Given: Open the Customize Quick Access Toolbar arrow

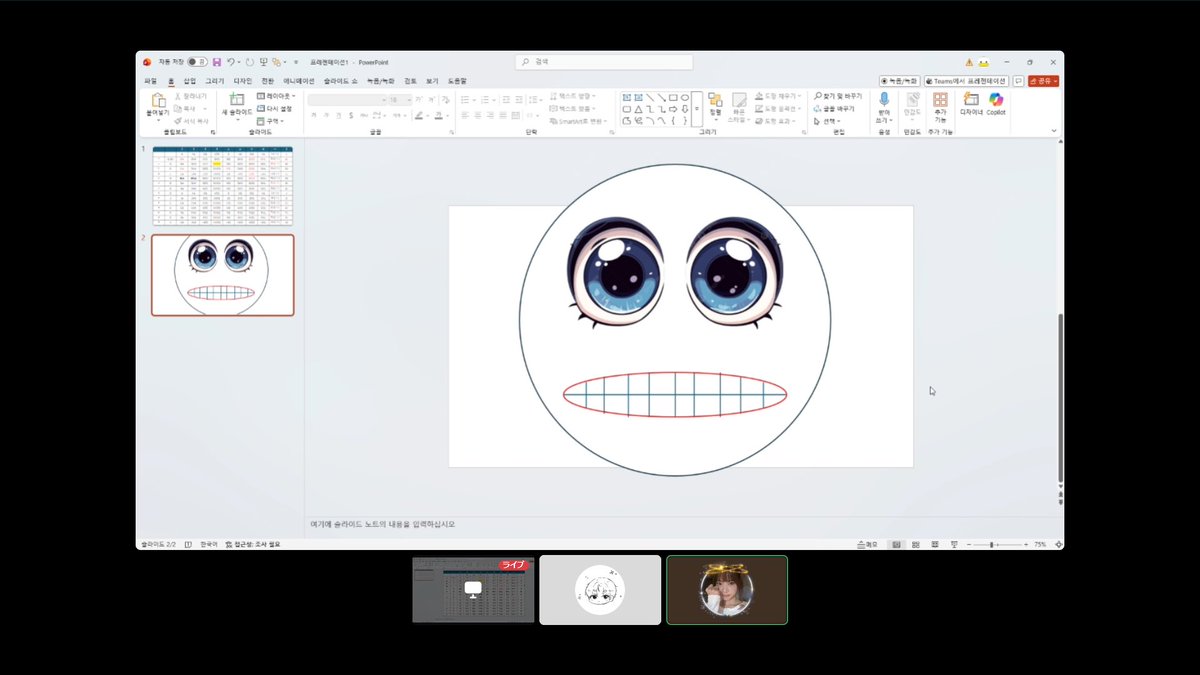Looking at the screenshot, I should coord(296,62).
